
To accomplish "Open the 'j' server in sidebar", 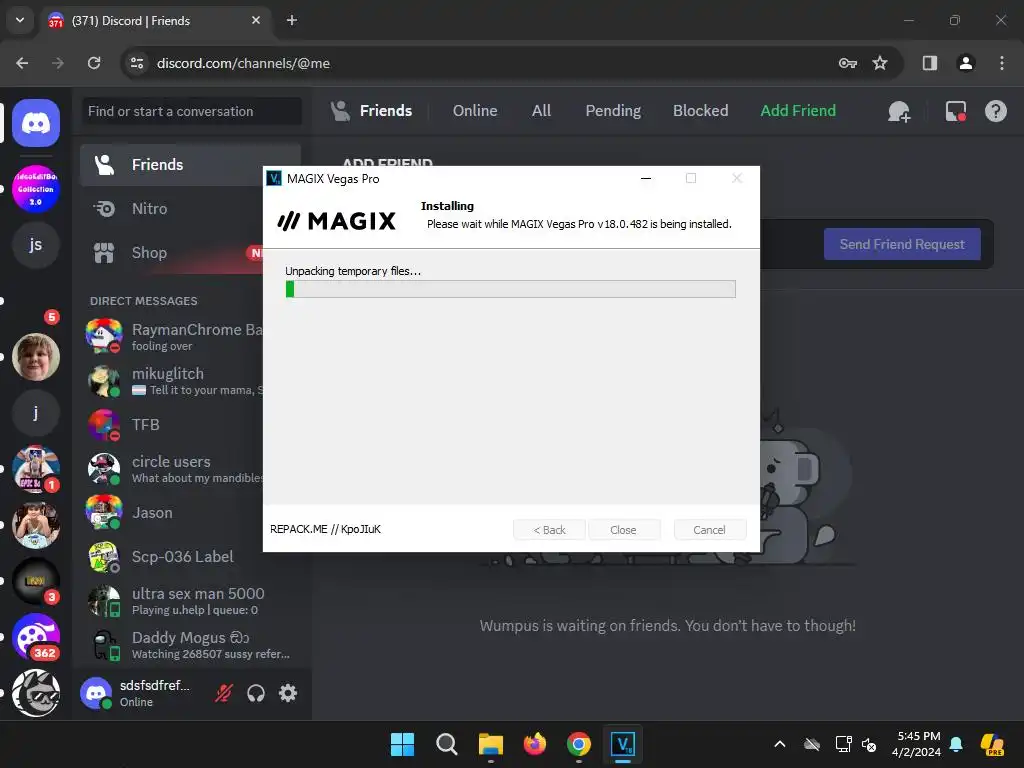I will click(36, 413).
